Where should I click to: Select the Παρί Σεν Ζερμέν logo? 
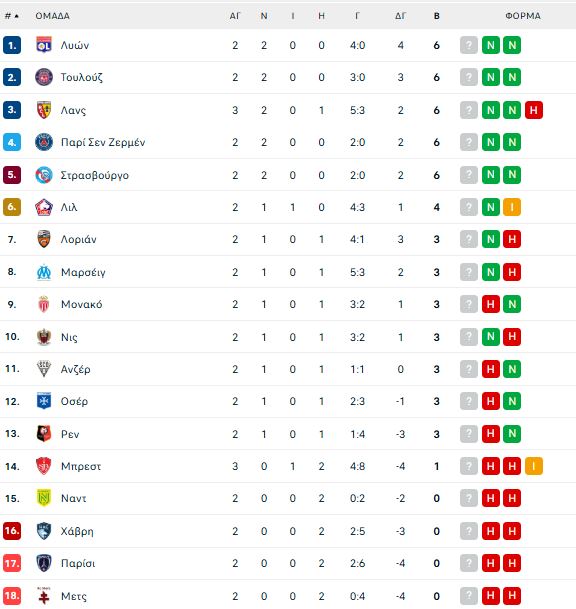44,142
